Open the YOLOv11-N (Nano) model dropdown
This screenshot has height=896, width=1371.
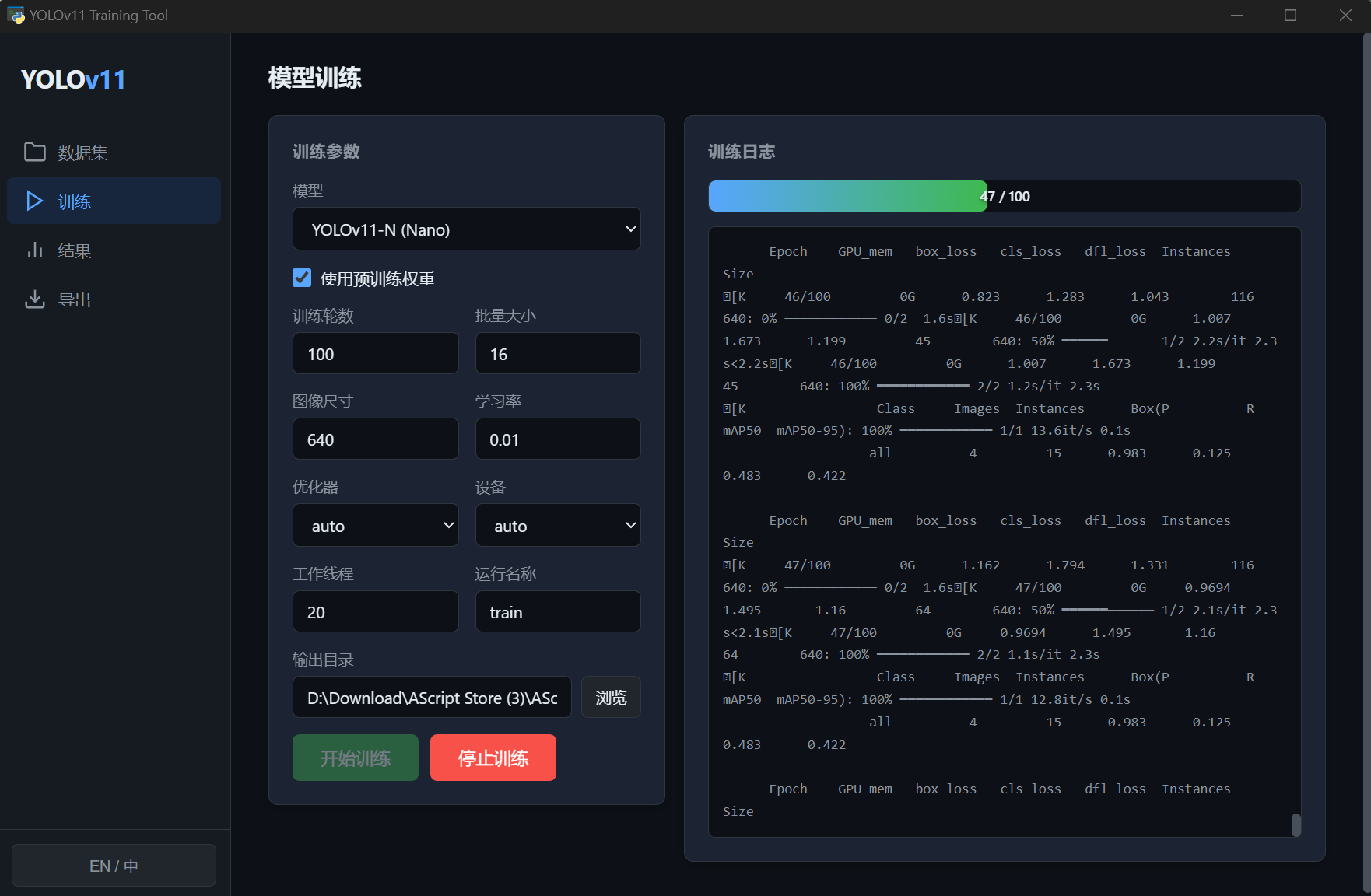pos(466,229)
